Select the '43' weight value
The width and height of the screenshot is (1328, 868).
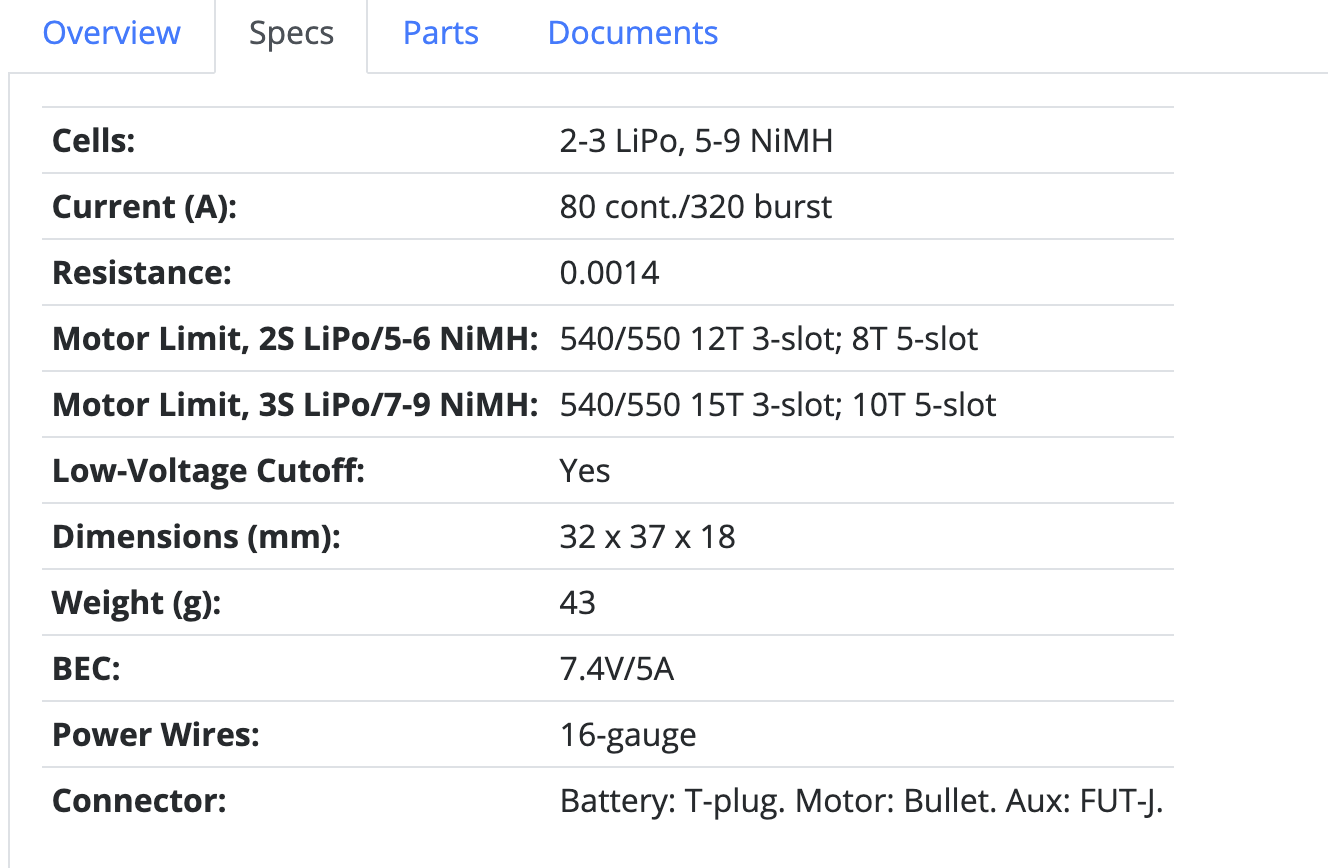[x=577, y=603]
